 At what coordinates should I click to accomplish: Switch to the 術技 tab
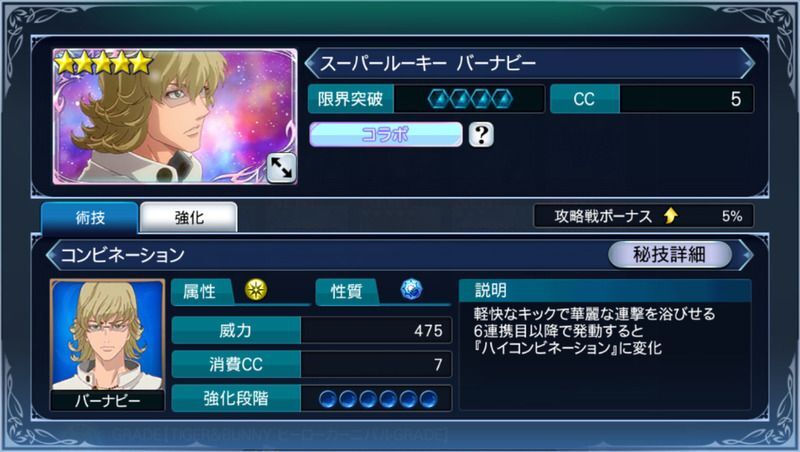click(x=90, y=218)
